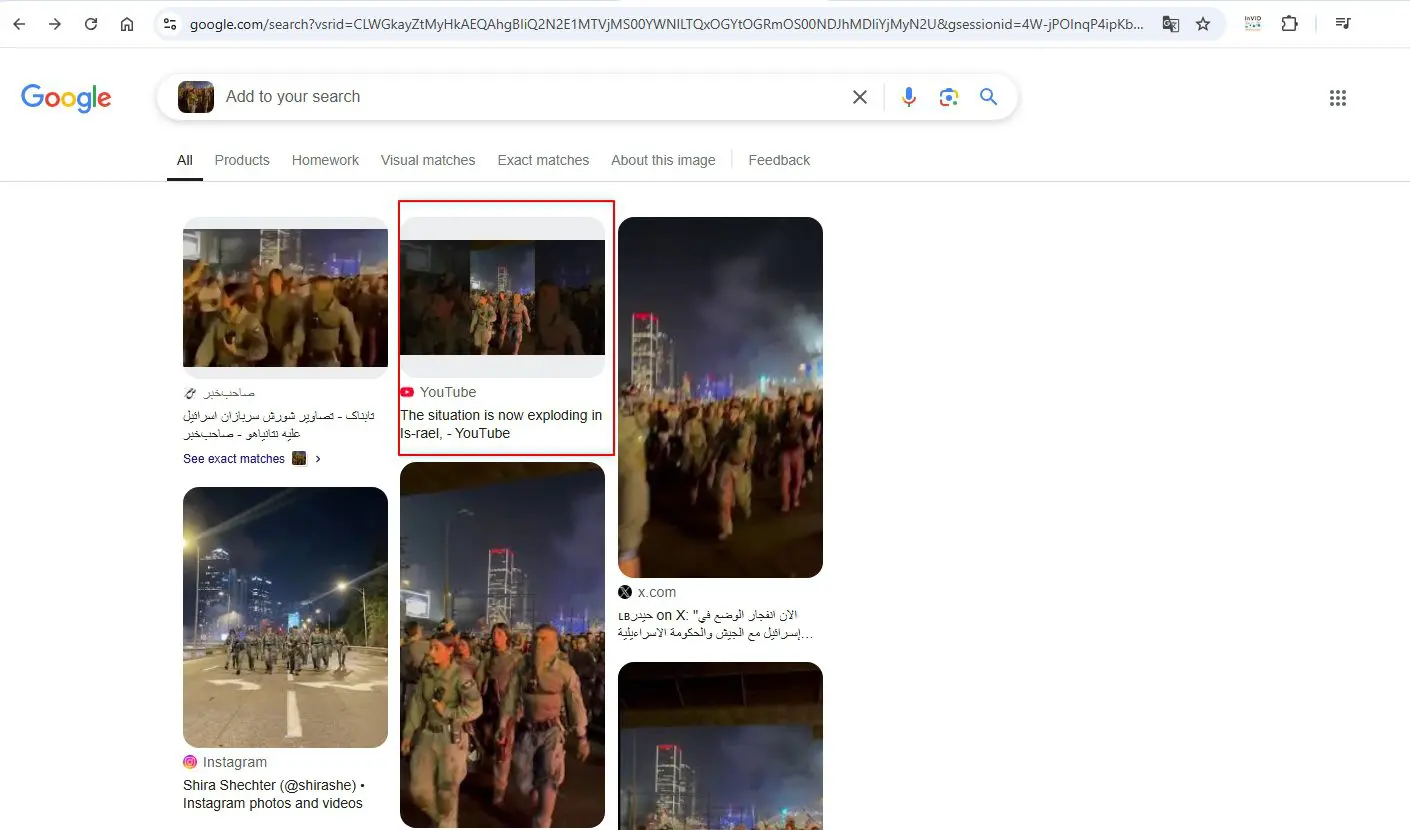Open the About this image tab
Screen dimensions: 1410x830
663,160
